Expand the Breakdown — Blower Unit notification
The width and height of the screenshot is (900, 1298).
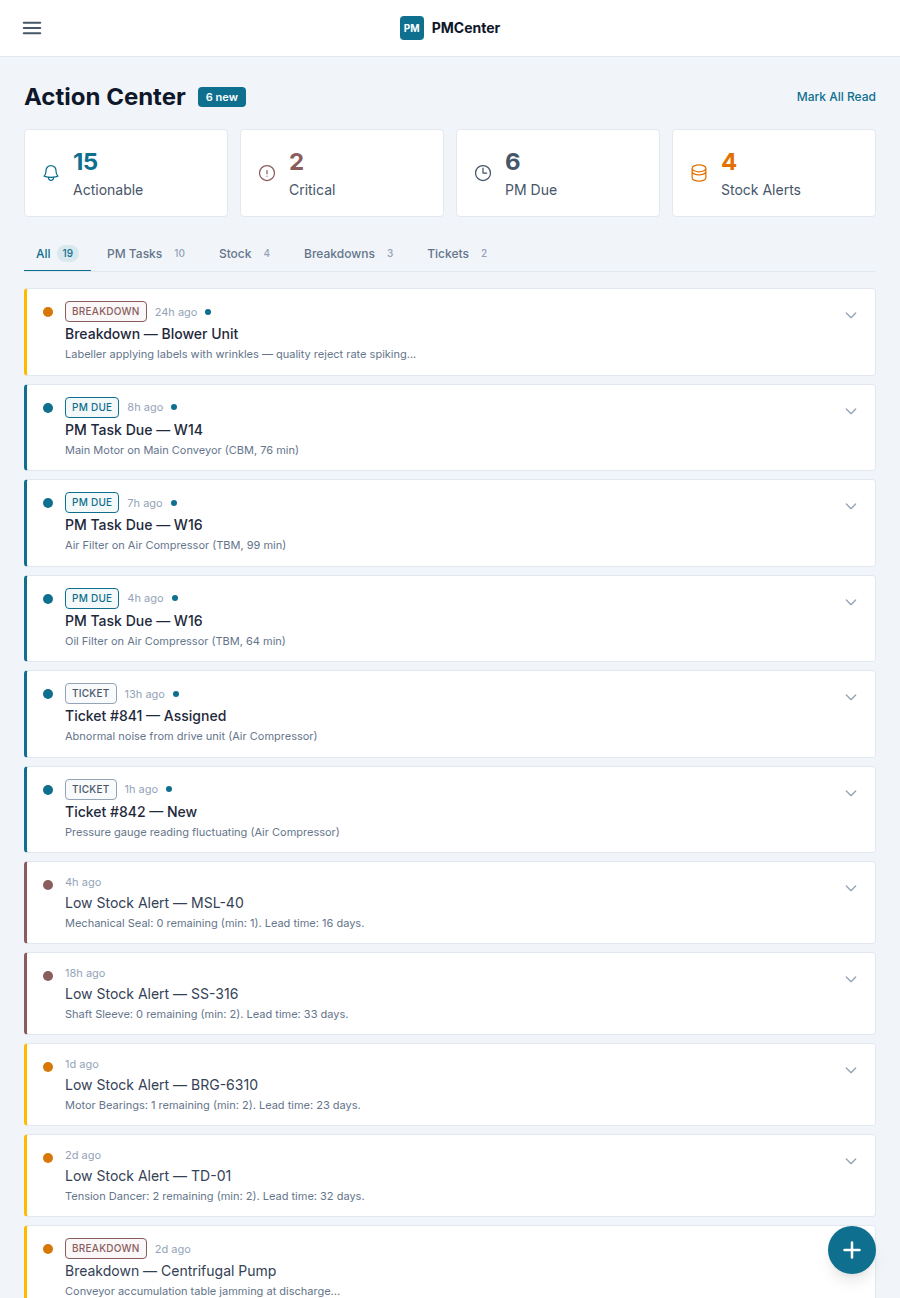[851, 315]
